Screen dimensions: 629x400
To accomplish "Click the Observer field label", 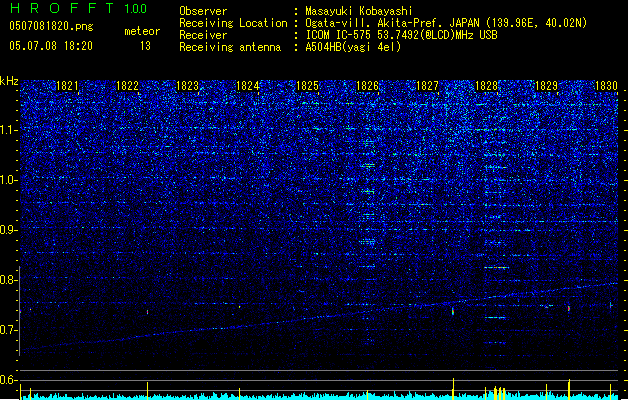I will pyautogui.click(x=203, y=11).
